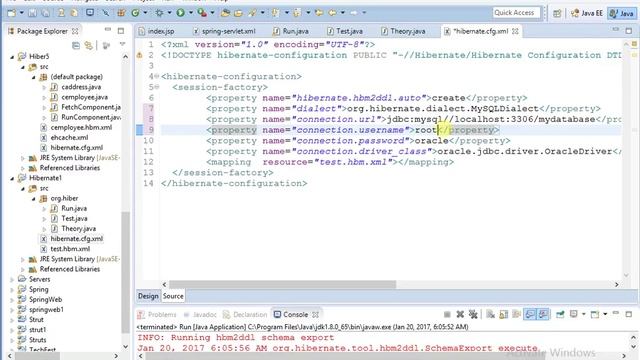Expand the SpringWeb project node

coord(12,300)
